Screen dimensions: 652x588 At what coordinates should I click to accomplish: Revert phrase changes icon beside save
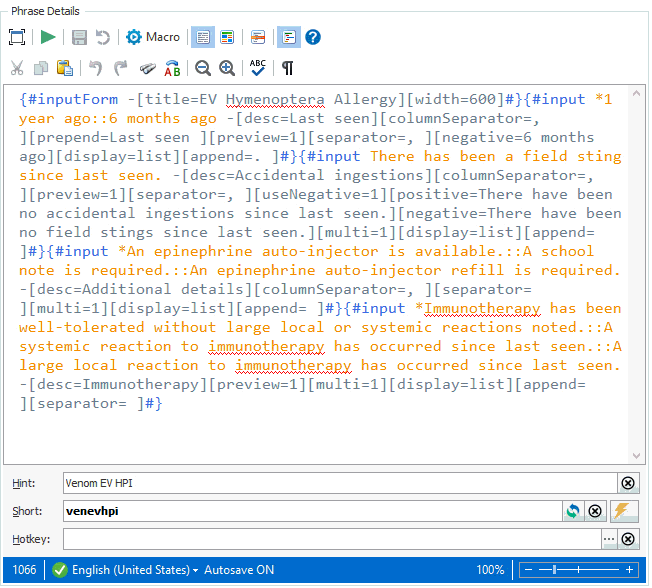(x=102, y=37)
